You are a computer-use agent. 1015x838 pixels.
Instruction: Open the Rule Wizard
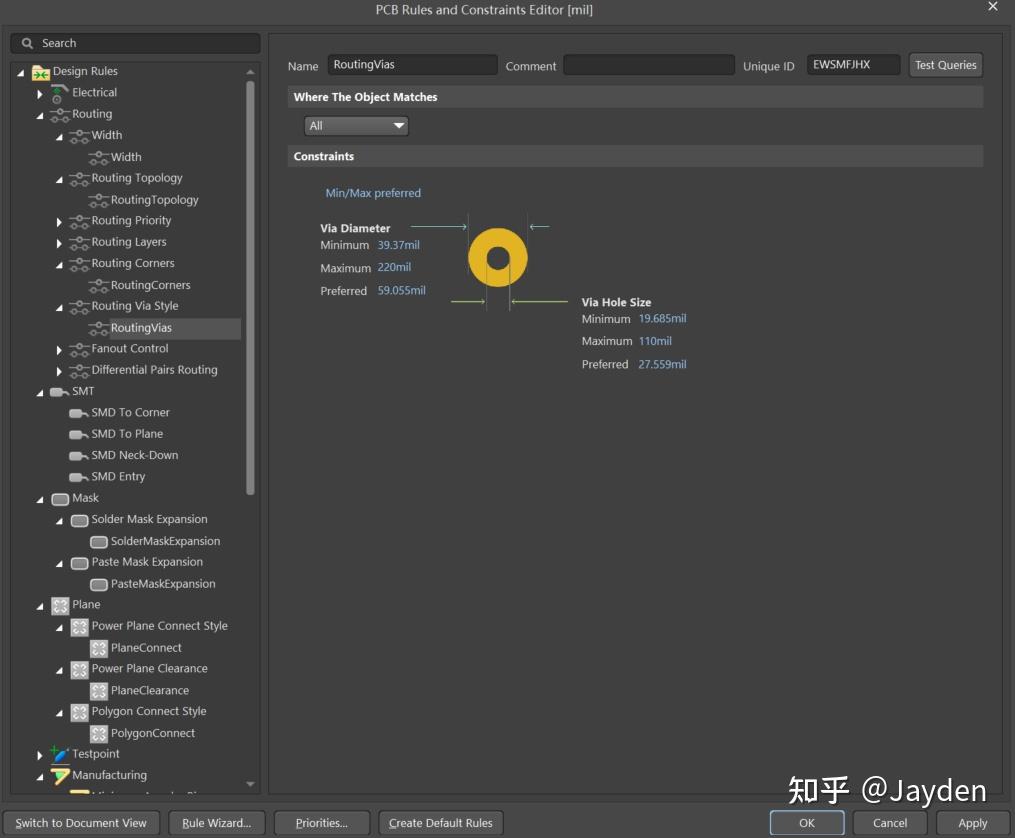[x=216, y=823]
